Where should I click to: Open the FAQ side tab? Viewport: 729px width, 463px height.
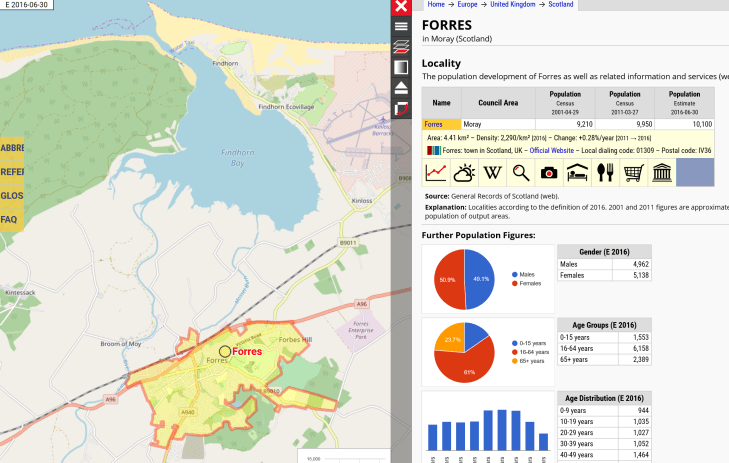coord(9,220)
